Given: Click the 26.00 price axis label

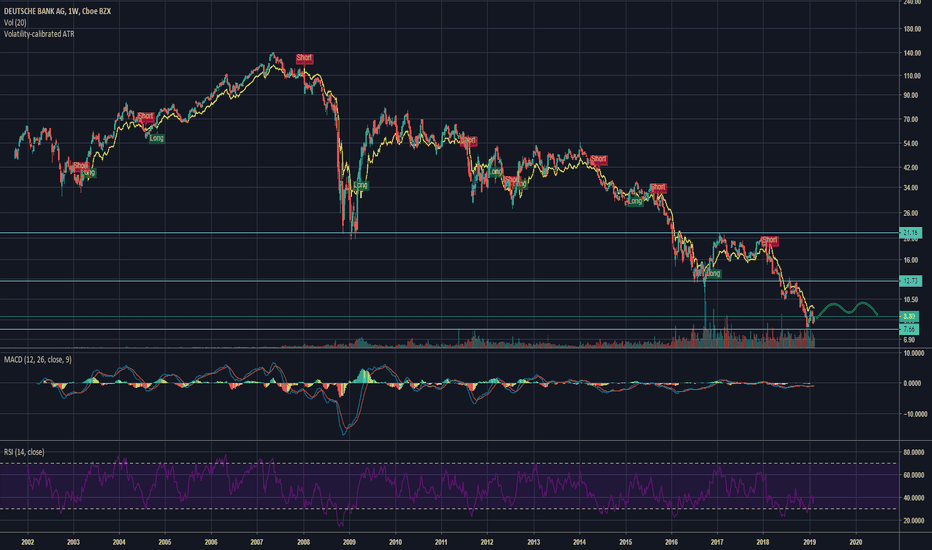Looking at the screenshot, I should coord(911,213).
